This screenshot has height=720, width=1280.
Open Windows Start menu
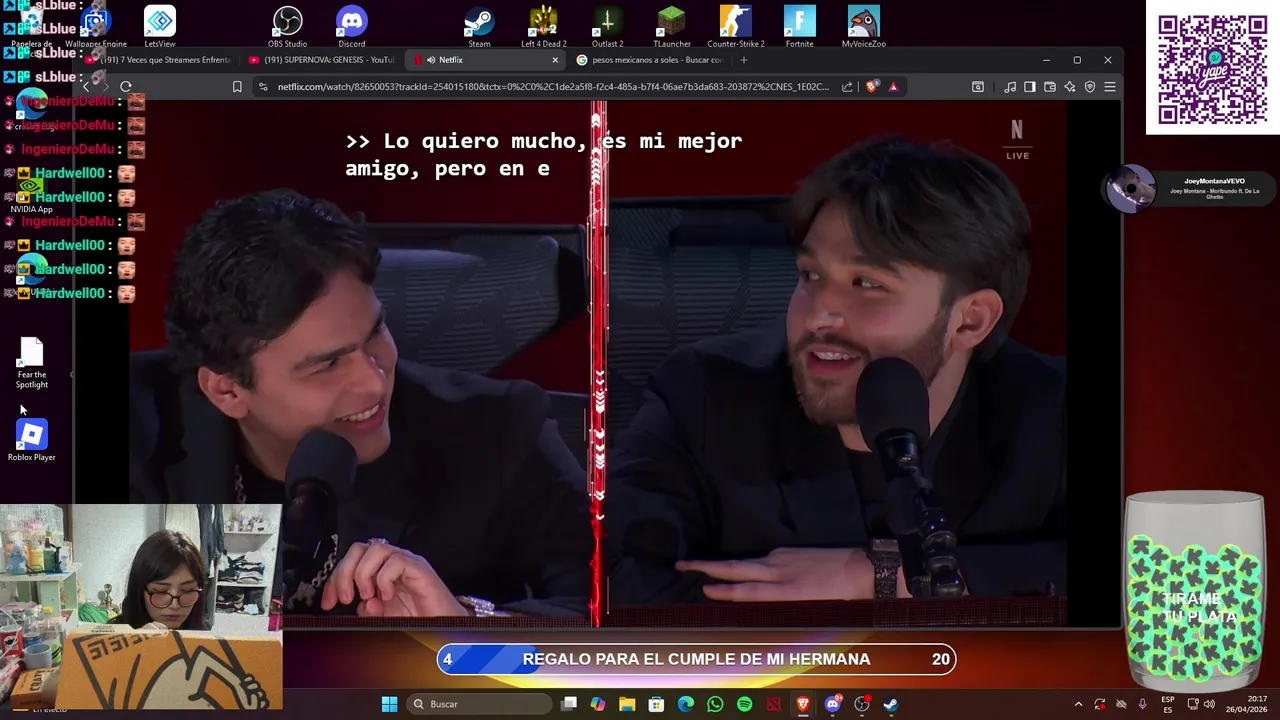pyautogui.click(x=389, y=704)
